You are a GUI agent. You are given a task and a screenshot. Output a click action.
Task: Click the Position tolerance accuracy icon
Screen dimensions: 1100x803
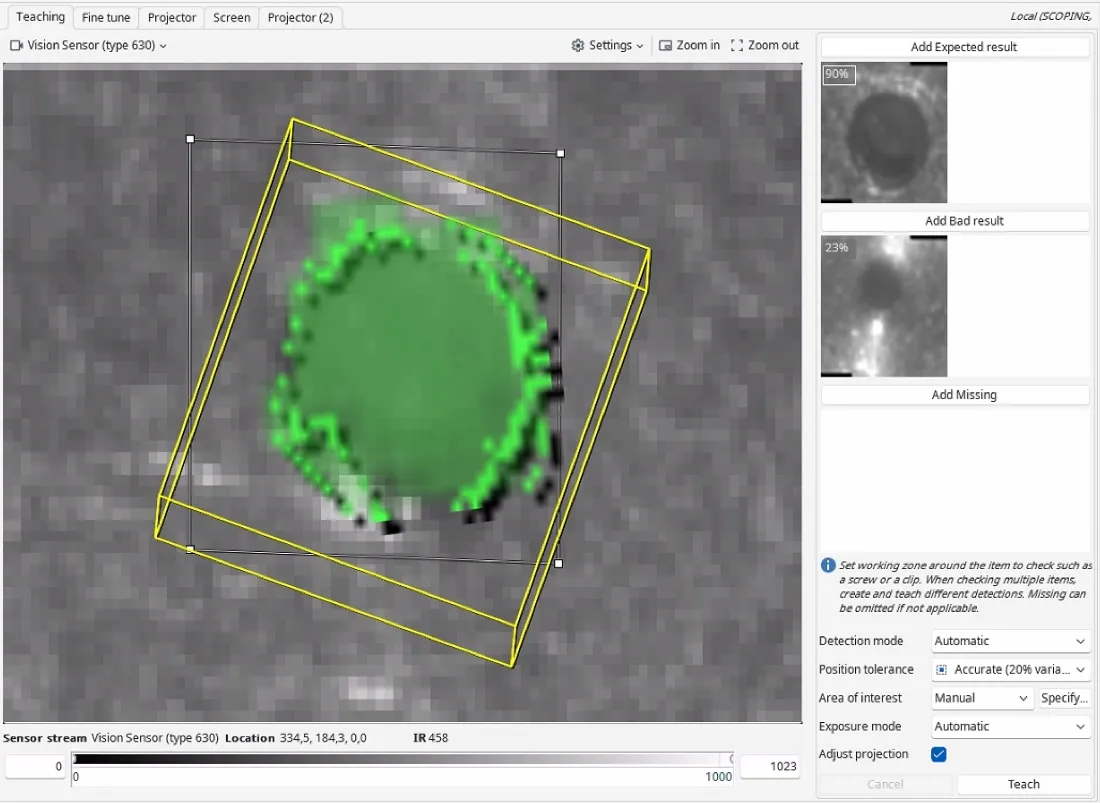tap(942, 670)
